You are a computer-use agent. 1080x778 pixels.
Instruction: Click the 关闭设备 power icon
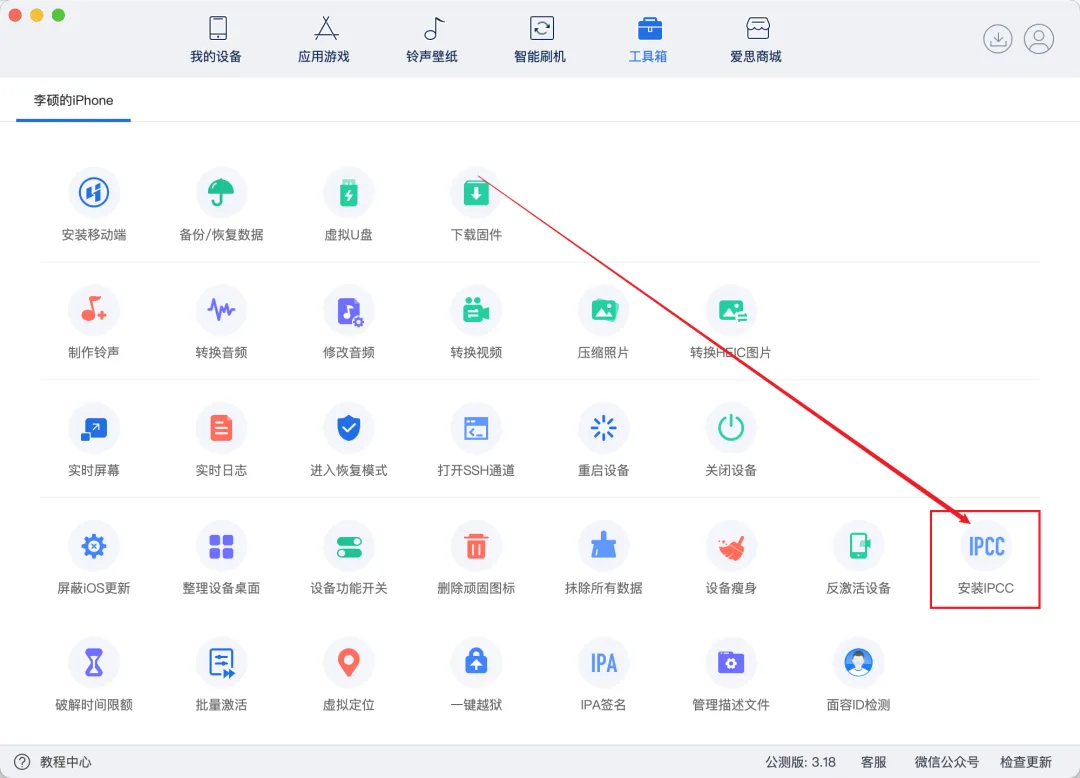(x=731, y=428)
